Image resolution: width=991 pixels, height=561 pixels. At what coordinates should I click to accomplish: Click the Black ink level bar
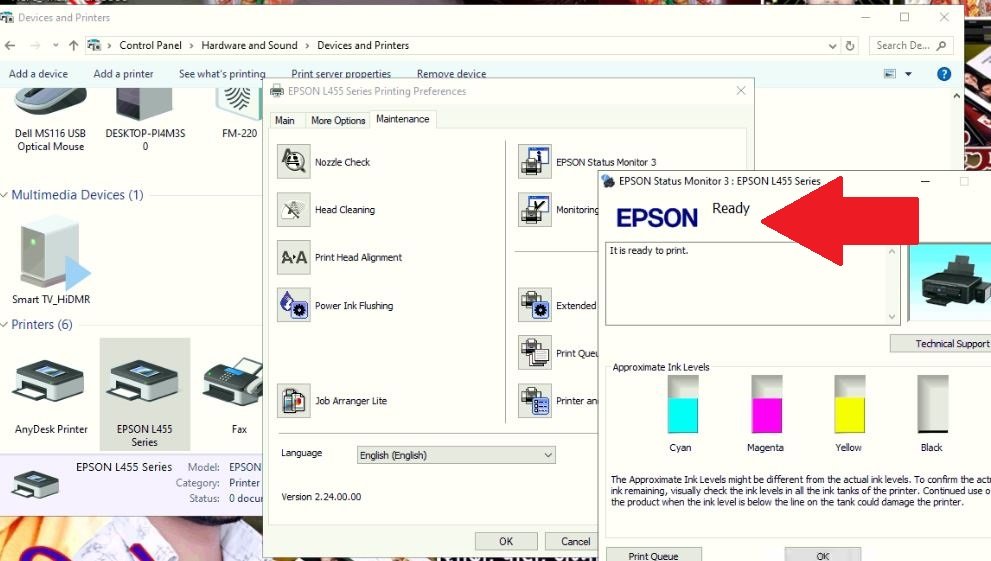pos(933,404)
